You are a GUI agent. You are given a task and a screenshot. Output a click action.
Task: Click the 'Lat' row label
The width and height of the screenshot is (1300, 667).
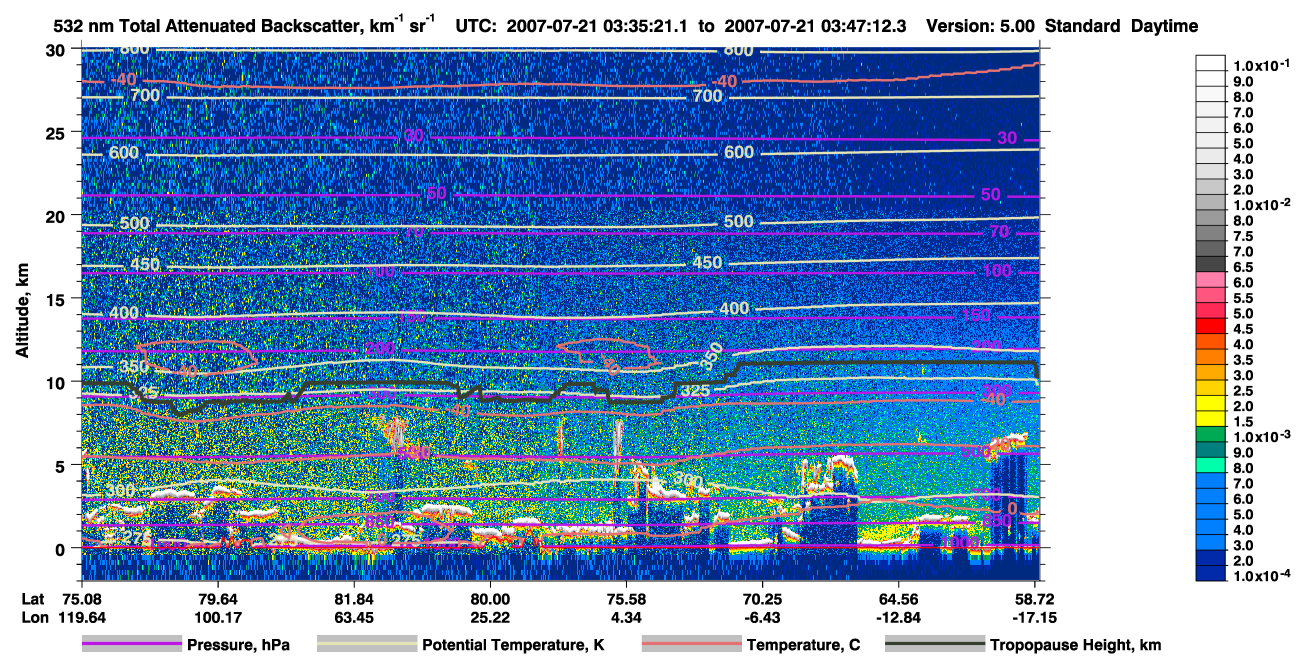point(32,599)
